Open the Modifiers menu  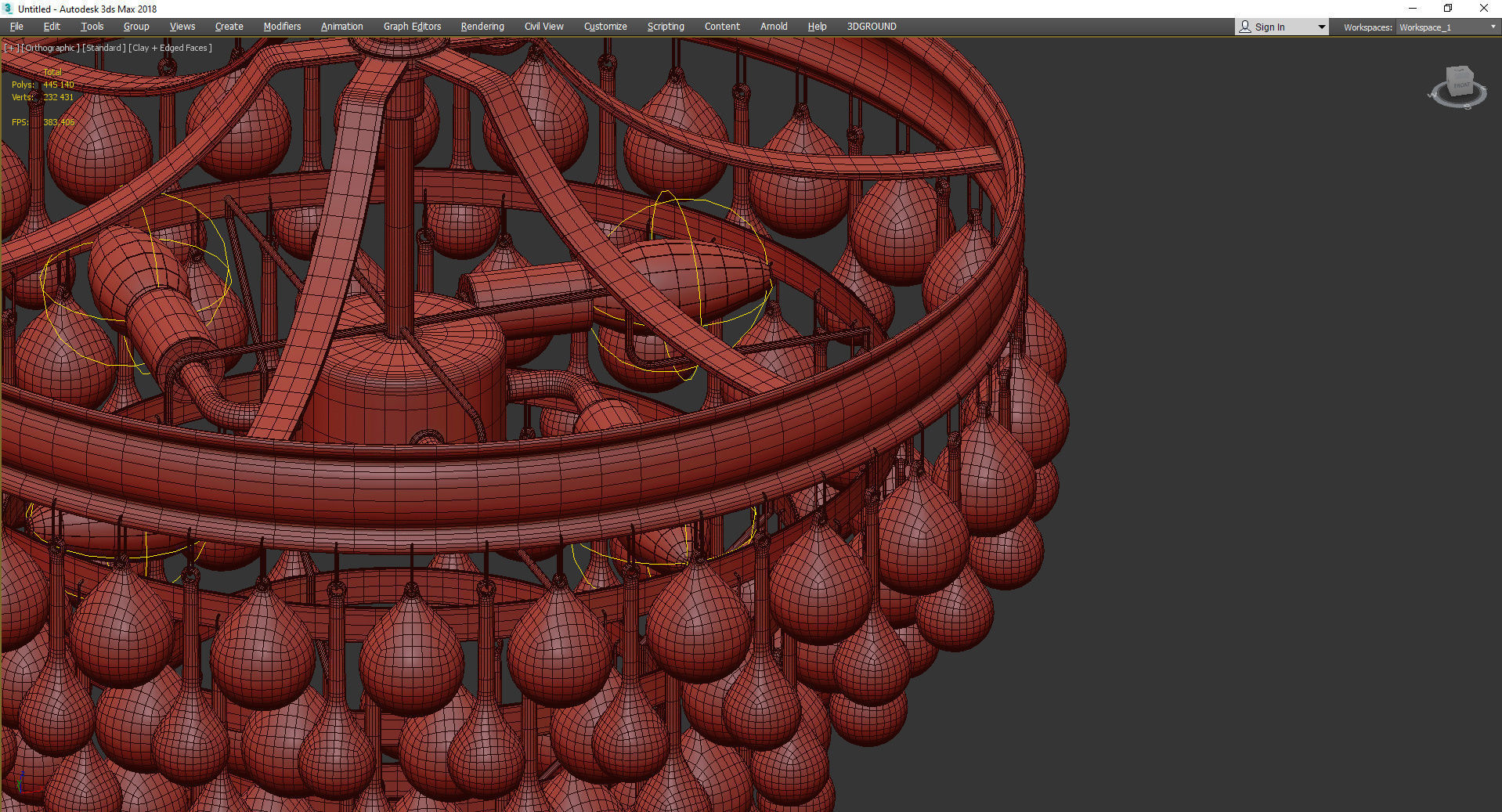[x=282, y=27]
